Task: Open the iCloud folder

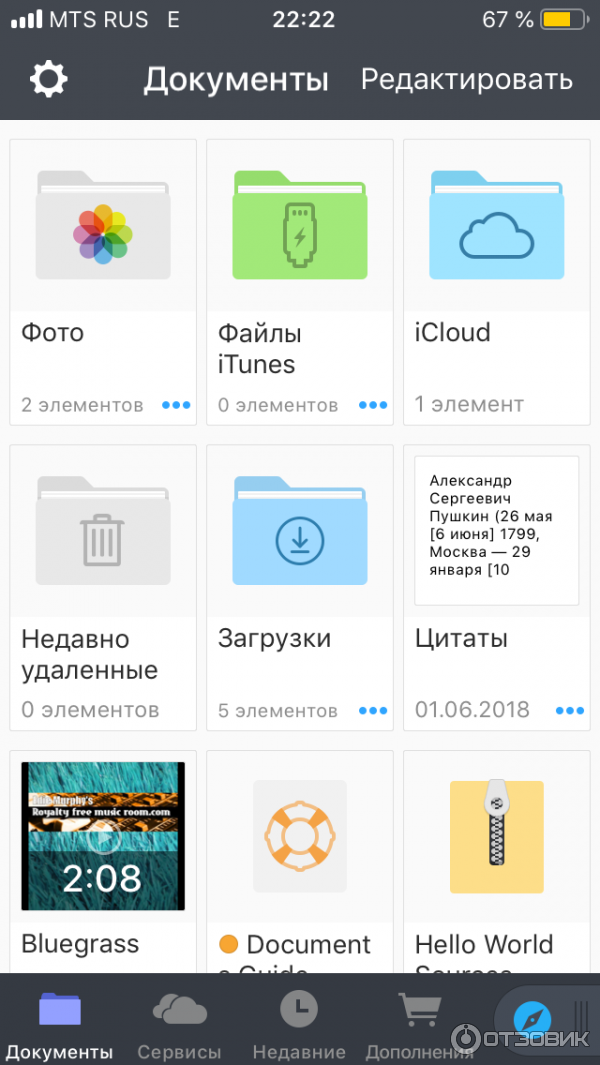Action: (496, 225)
